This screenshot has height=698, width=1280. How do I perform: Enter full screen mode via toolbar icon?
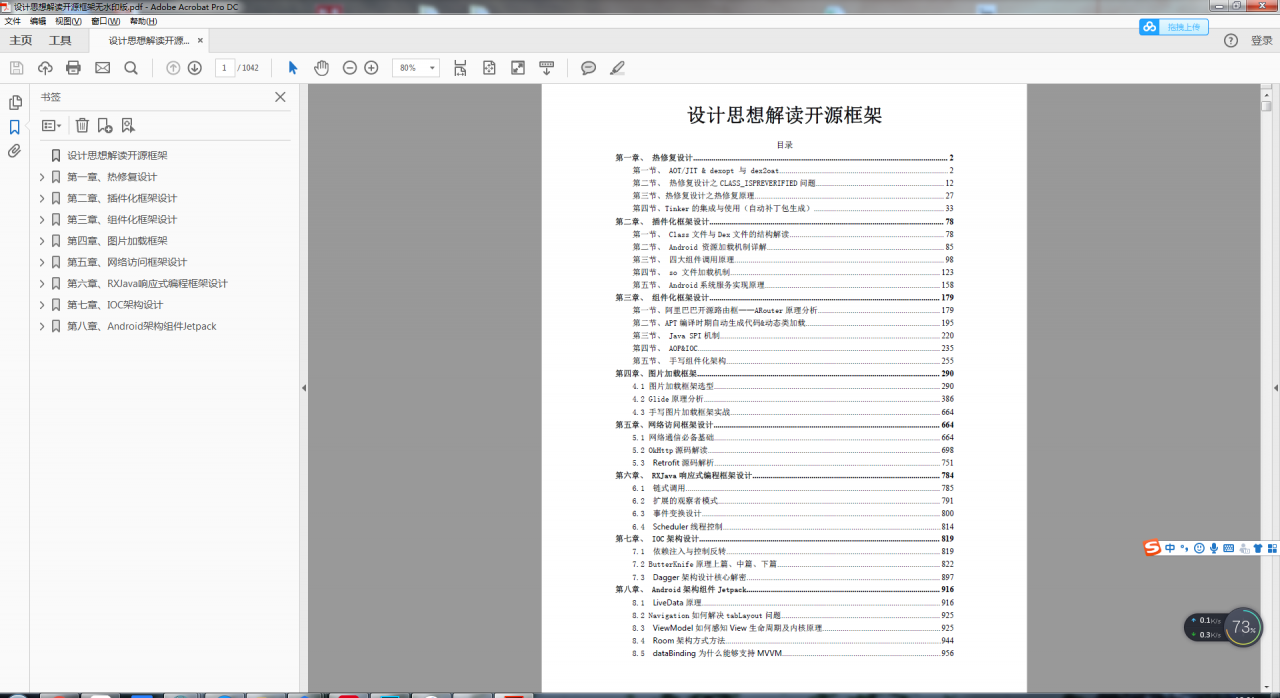click(x=518, y=68)
